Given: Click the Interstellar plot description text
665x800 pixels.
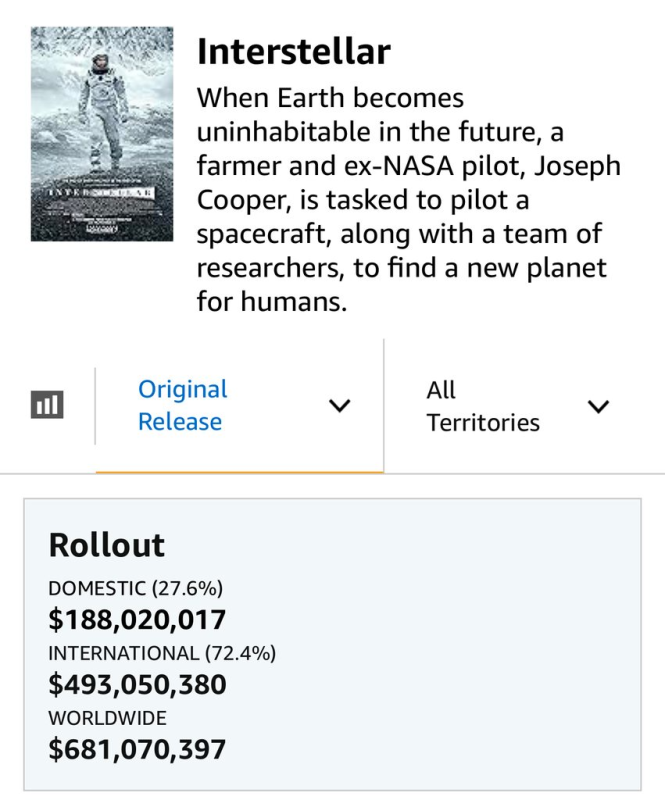Looking at the screenshot, I should pyautogui.click(x=410, y=200).
